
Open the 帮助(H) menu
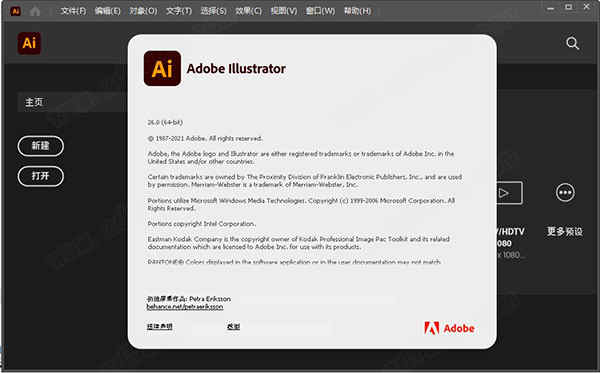click(x=357, y=11)
